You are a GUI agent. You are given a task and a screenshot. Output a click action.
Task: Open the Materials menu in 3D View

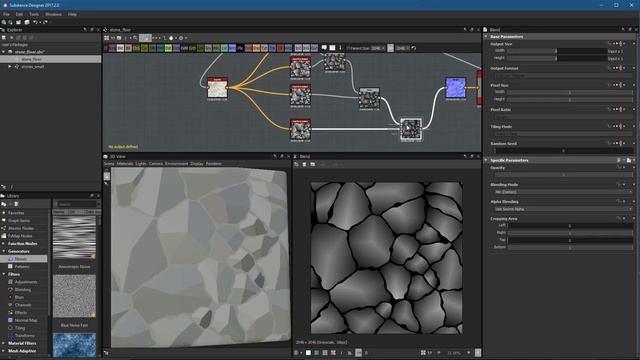click(125, 164)
